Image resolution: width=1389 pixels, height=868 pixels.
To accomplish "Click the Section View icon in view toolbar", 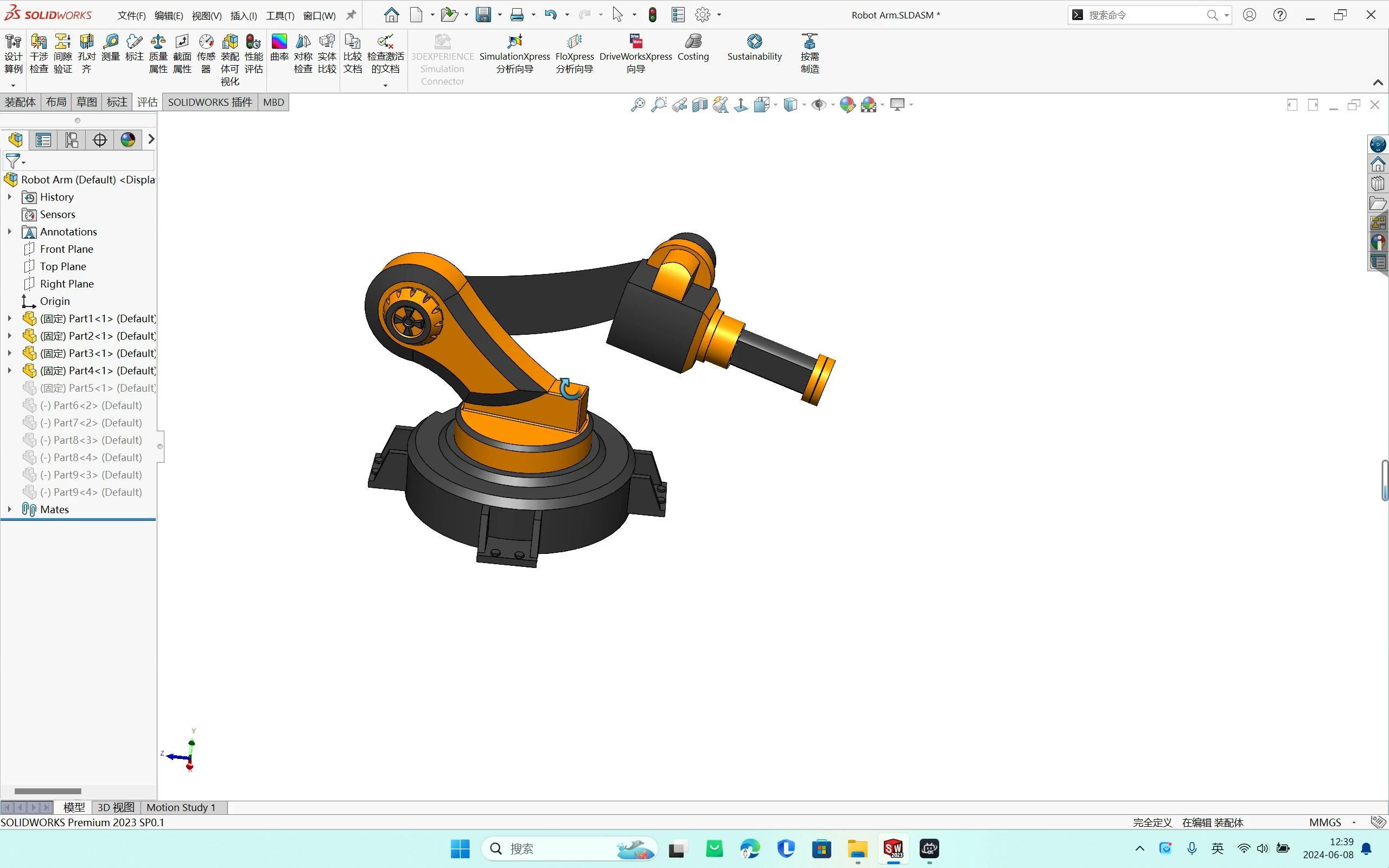I will click(x=700, y=105).
